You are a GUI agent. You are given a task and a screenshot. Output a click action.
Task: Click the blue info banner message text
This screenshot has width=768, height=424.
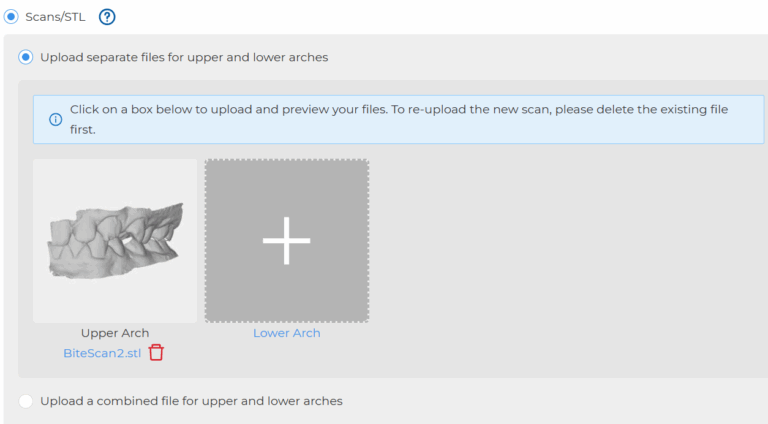399,119
